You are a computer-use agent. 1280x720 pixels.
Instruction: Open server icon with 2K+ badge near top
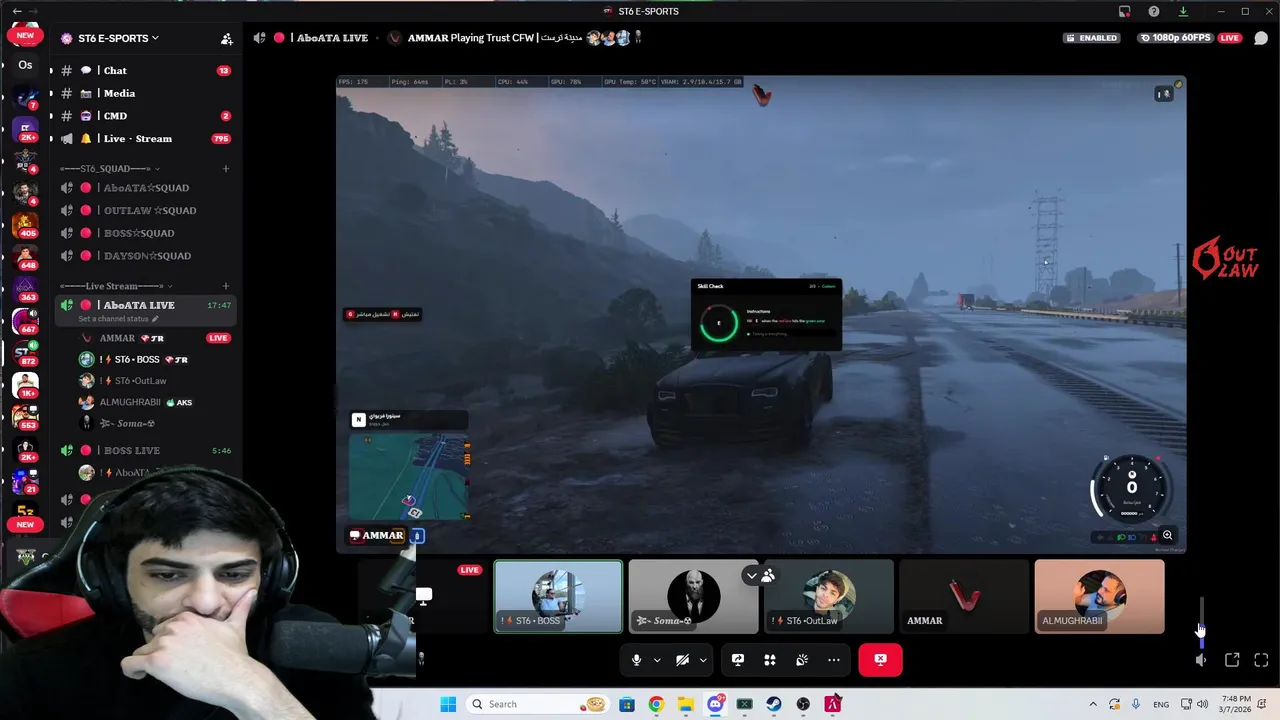tap(25, 130)
